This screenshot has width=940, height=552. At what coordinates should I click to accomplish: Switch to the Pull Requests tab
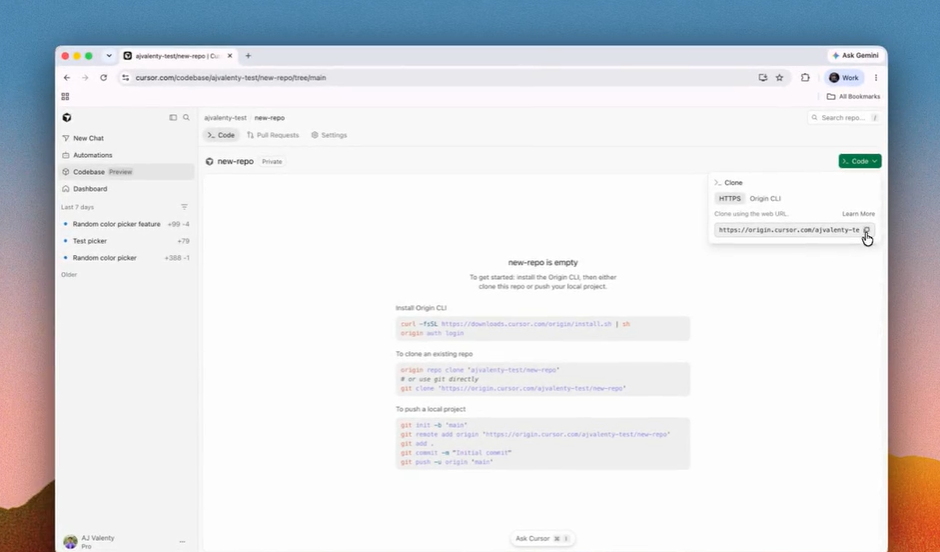(x=273, y=135)
